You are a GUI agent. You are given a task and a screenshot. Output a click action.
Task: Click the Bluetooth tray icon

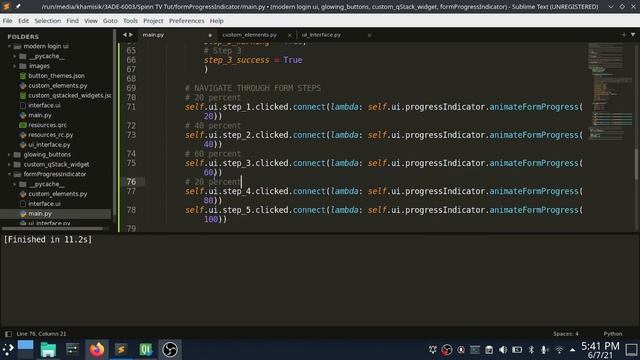tap(531, 350)
